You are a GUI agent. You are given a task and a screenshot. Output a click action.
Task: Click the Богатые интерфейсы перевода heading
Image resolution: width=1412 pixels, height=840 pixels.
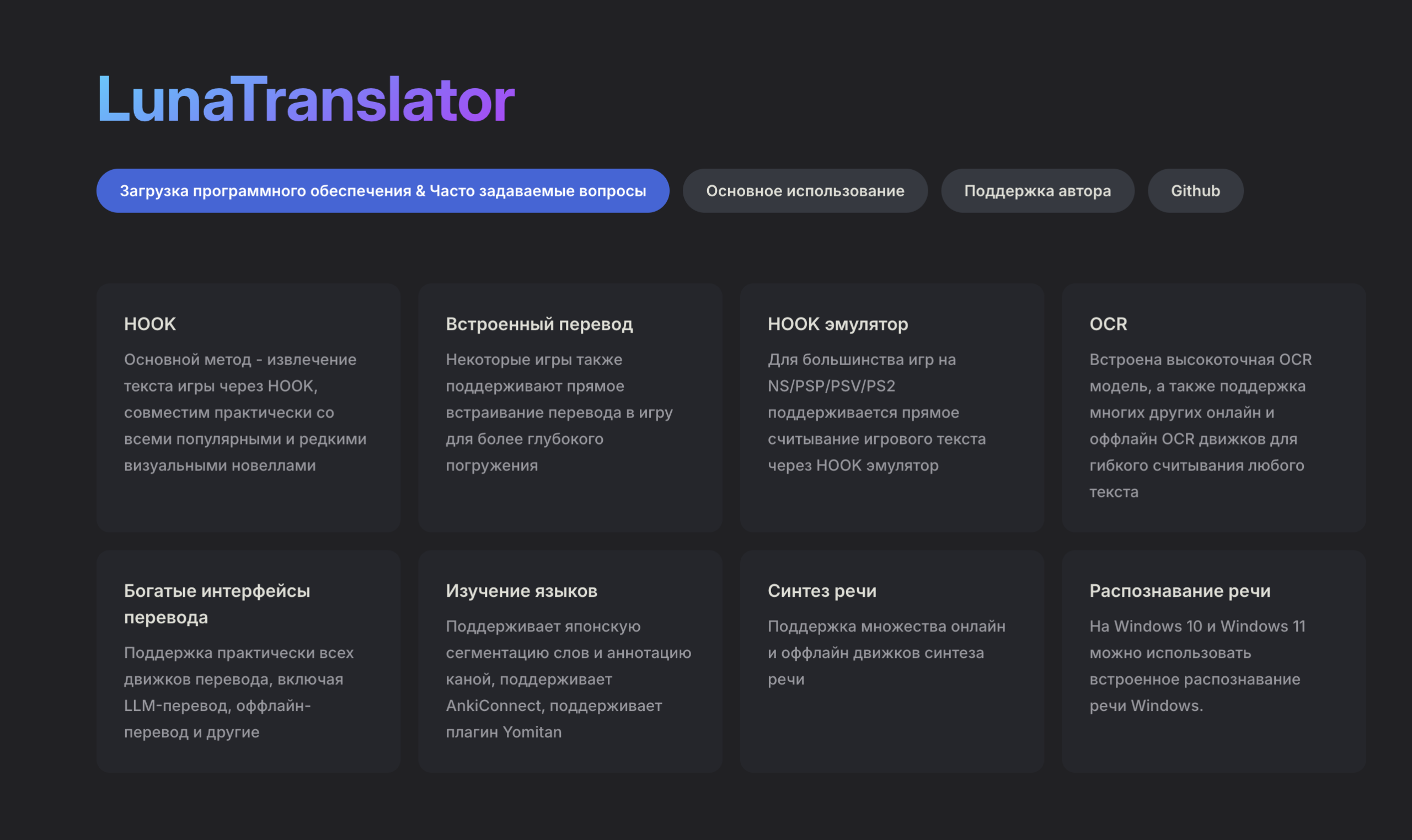[x=217, y=604]
